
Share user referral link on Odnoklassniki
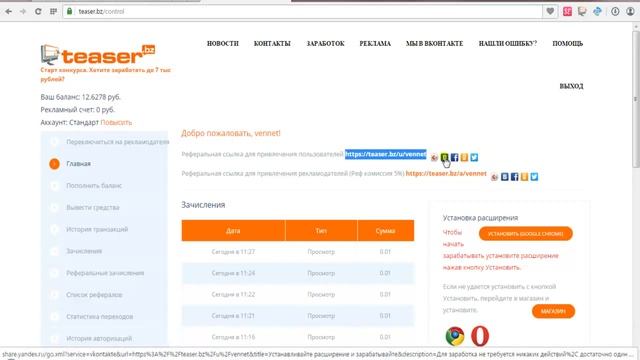point(464,157)
